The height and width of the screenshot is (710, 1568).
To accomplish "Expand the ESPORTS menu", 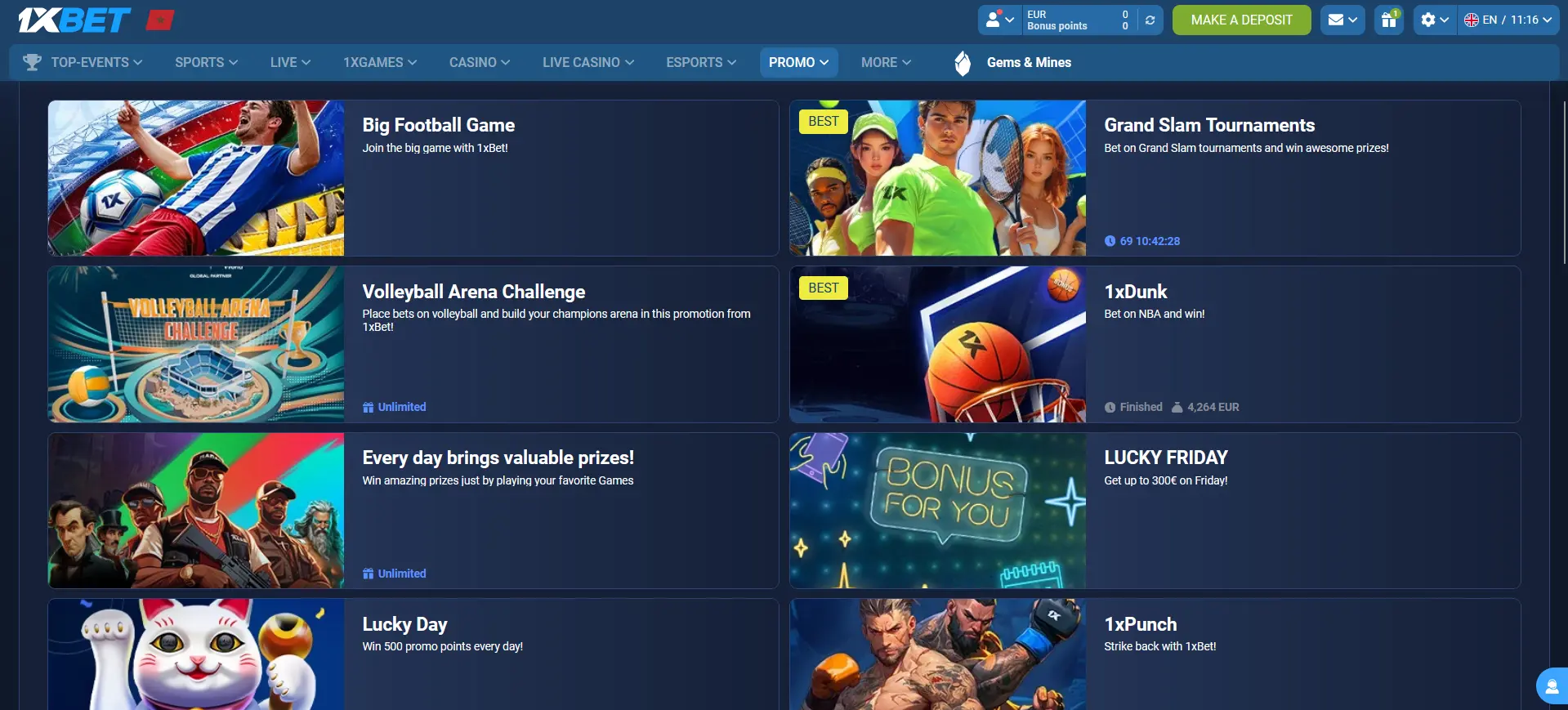I will tap(701, 62).
